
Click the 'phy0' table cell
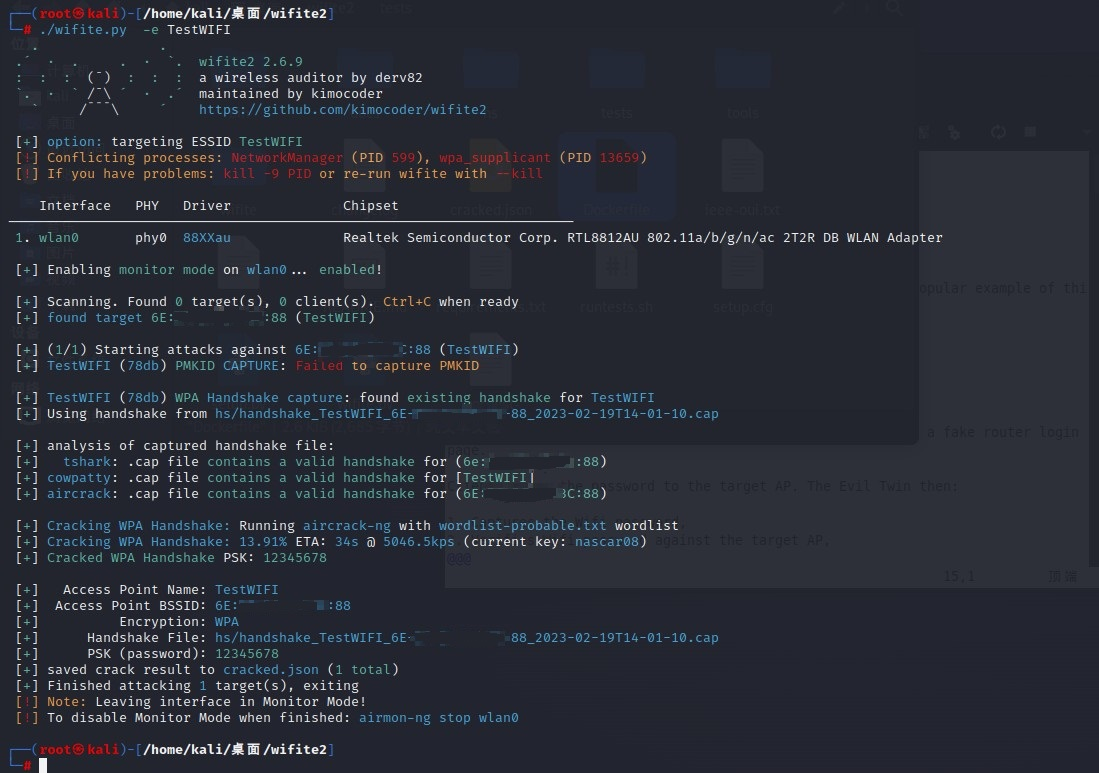coord(151,238)
